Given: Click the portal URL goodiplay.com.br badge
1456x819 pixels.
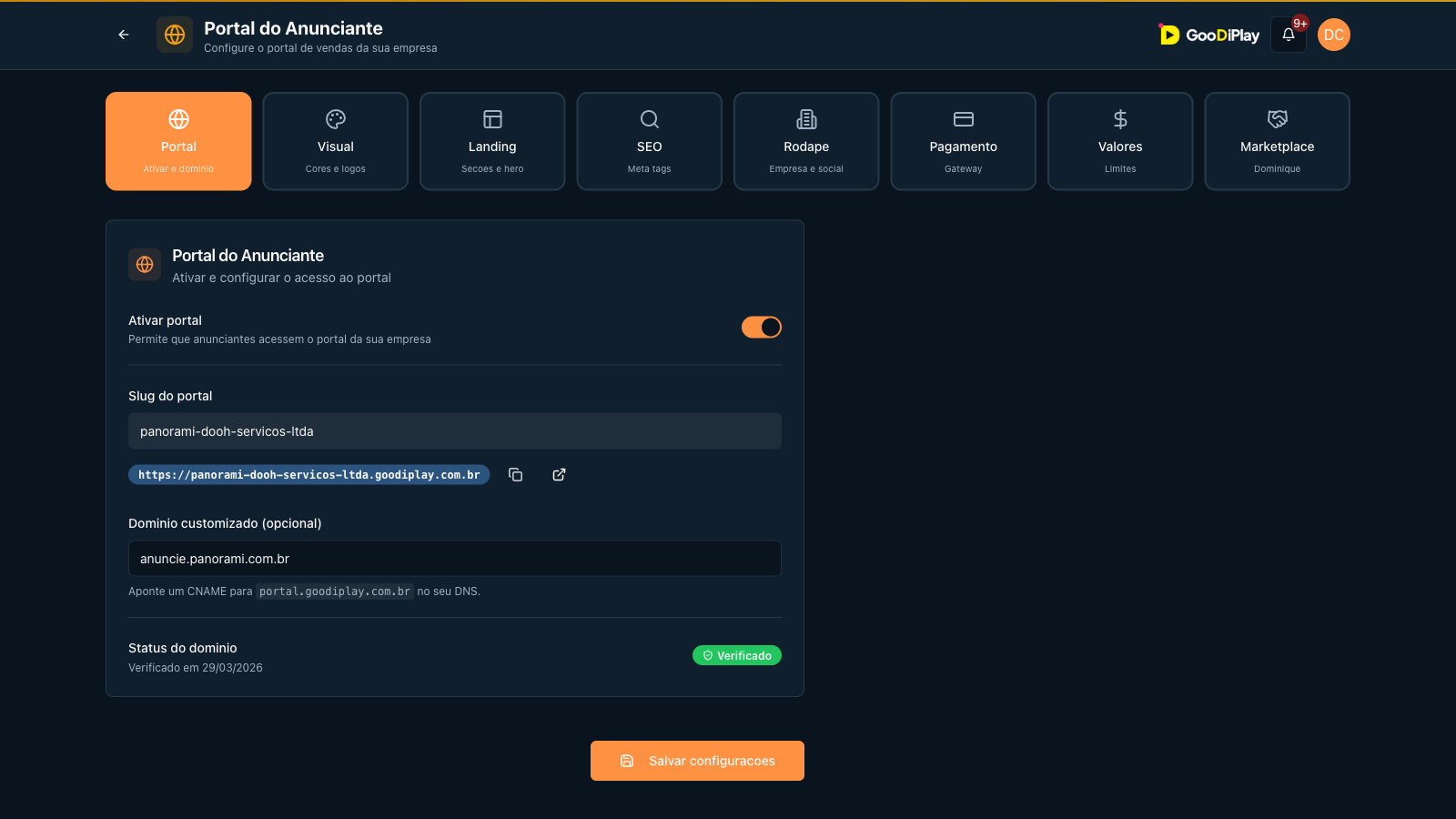Looking at the screenshot, I should click(309, 475).
